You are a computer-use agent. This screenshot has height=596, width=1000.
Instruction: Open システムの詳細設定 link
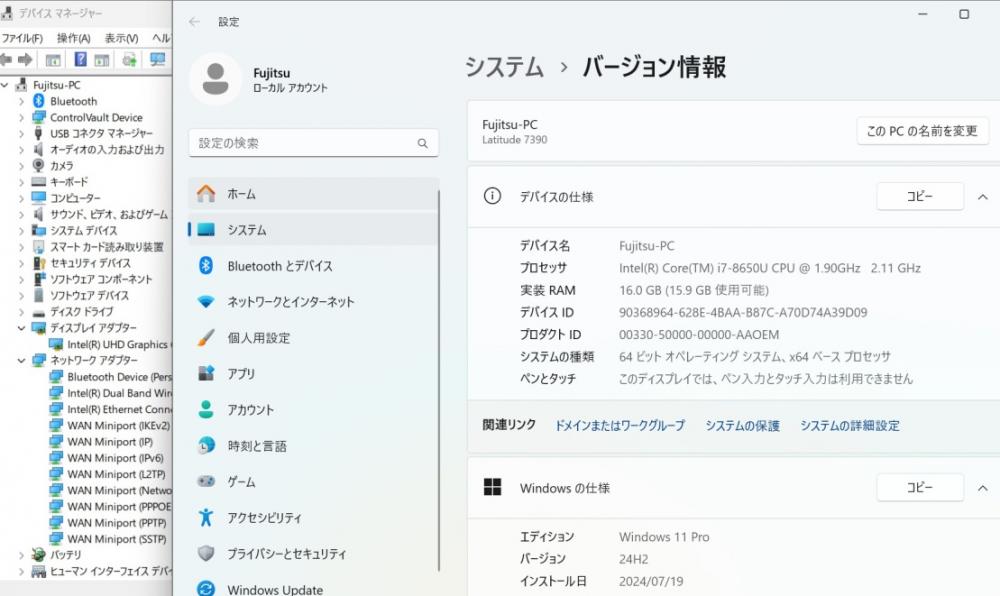850,425
